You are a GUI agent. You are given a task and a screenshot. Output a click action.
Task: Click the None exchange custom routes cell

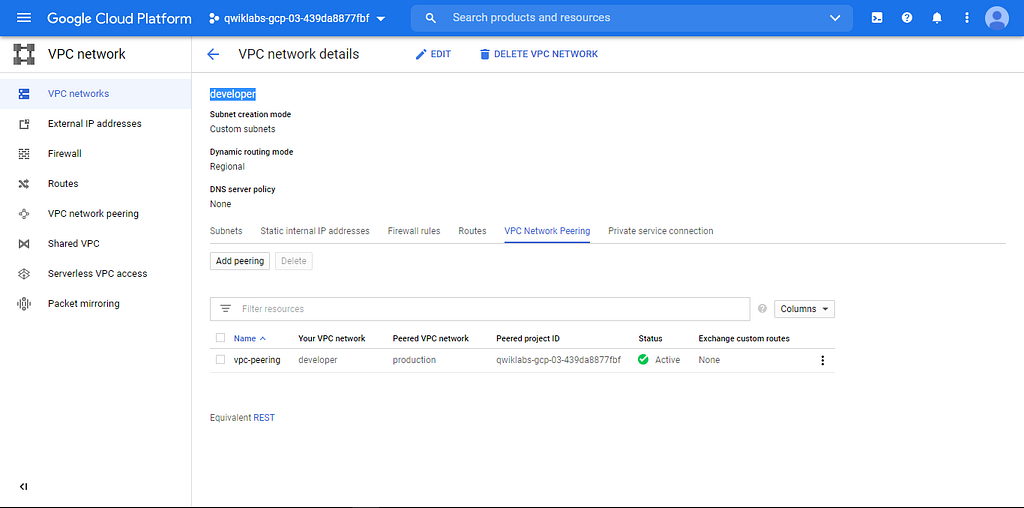[x=709, y=360]
